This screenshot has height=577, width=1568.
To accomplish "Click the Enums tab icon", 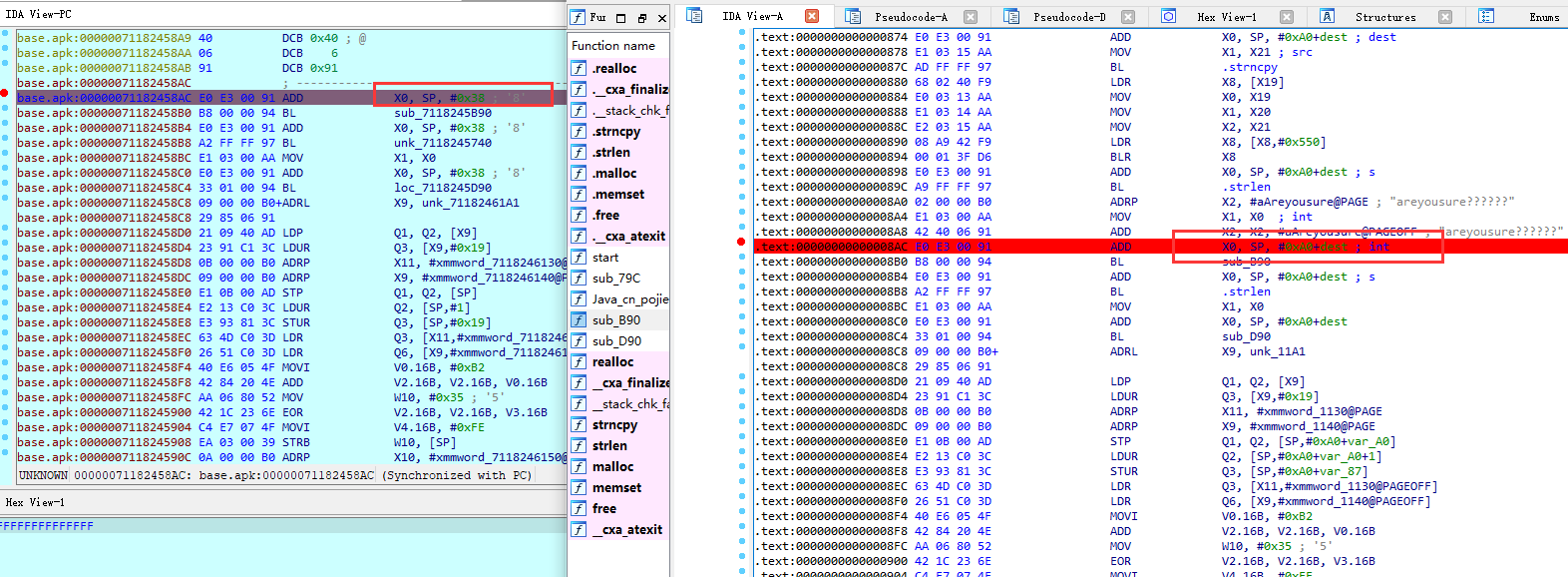I will tap(1486, 17).
